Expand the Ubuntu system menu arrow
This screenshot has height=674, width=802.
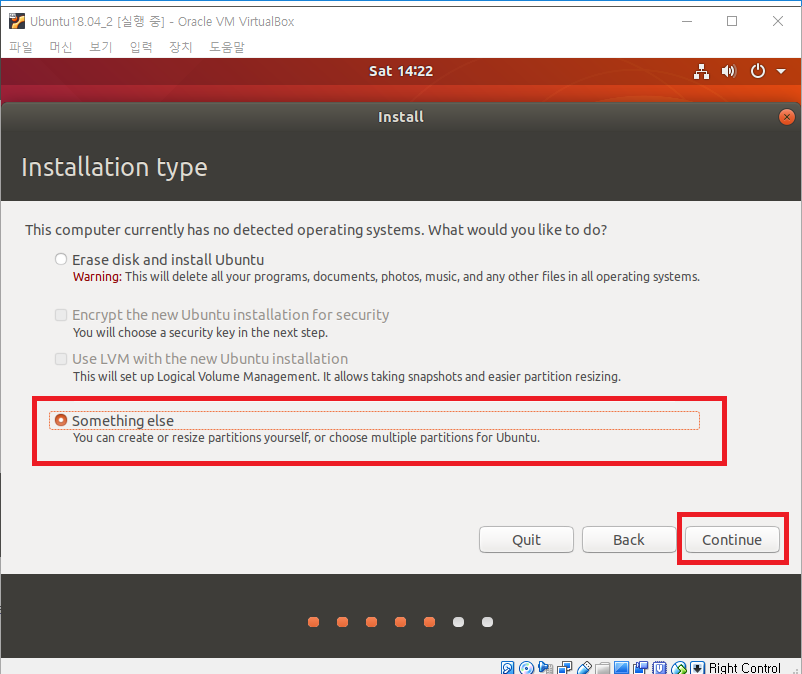click(781, 72)
